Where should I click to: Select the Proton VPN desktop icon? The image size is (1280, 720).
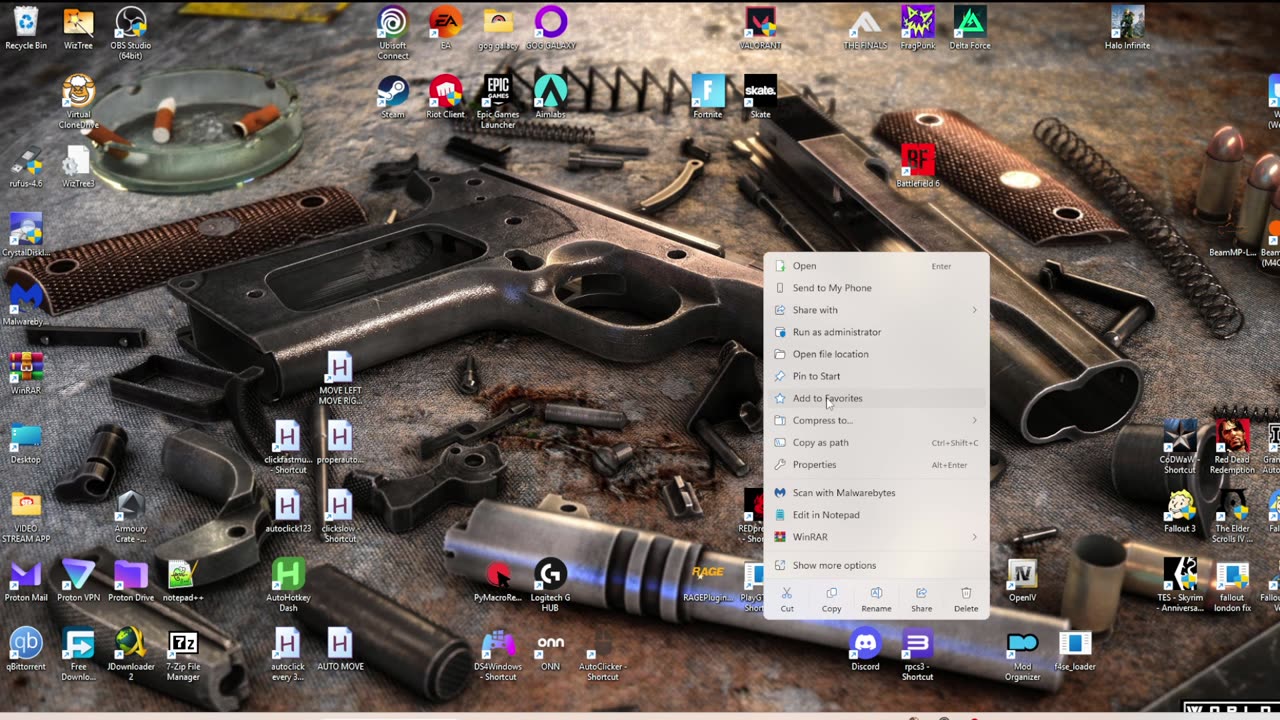coord(78,580)
